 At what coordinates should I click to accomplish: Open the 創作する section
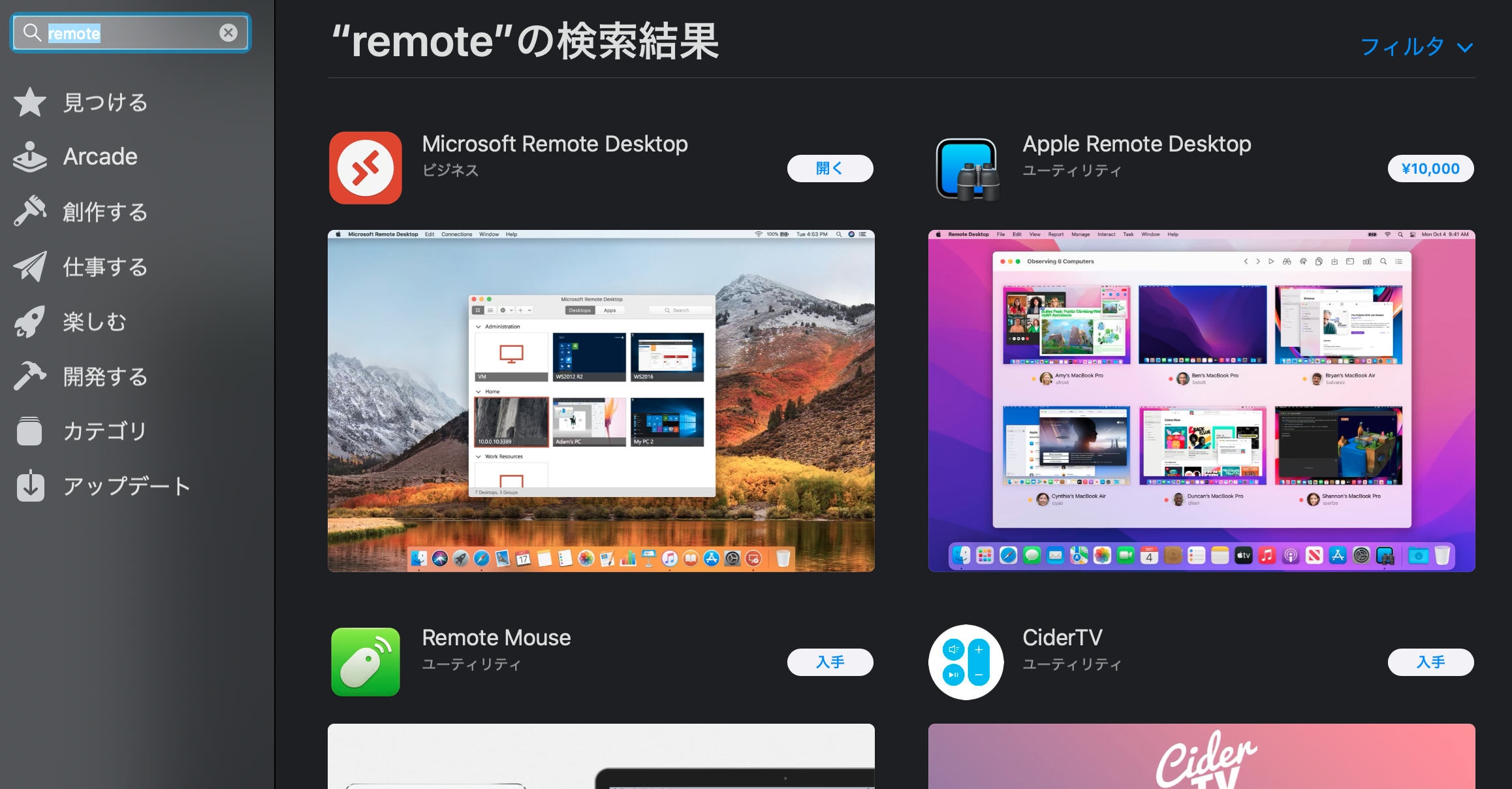[x=105, y=212]
